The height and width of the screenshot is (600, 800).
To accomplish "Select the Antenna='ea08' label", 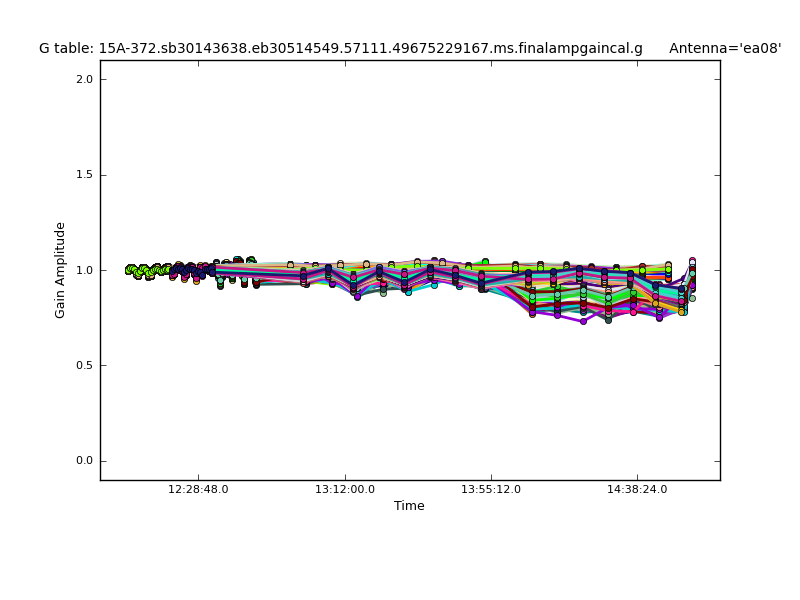I will 724,48.
